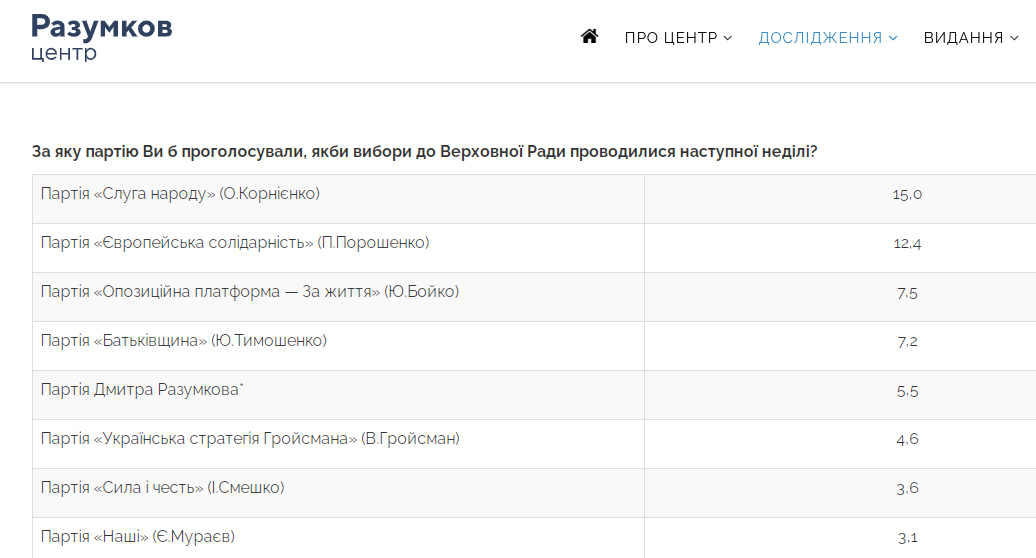1036x558 pixels.
Task: Open the ПРО ЦЕНТР menu item
Action: click(679, 38)
